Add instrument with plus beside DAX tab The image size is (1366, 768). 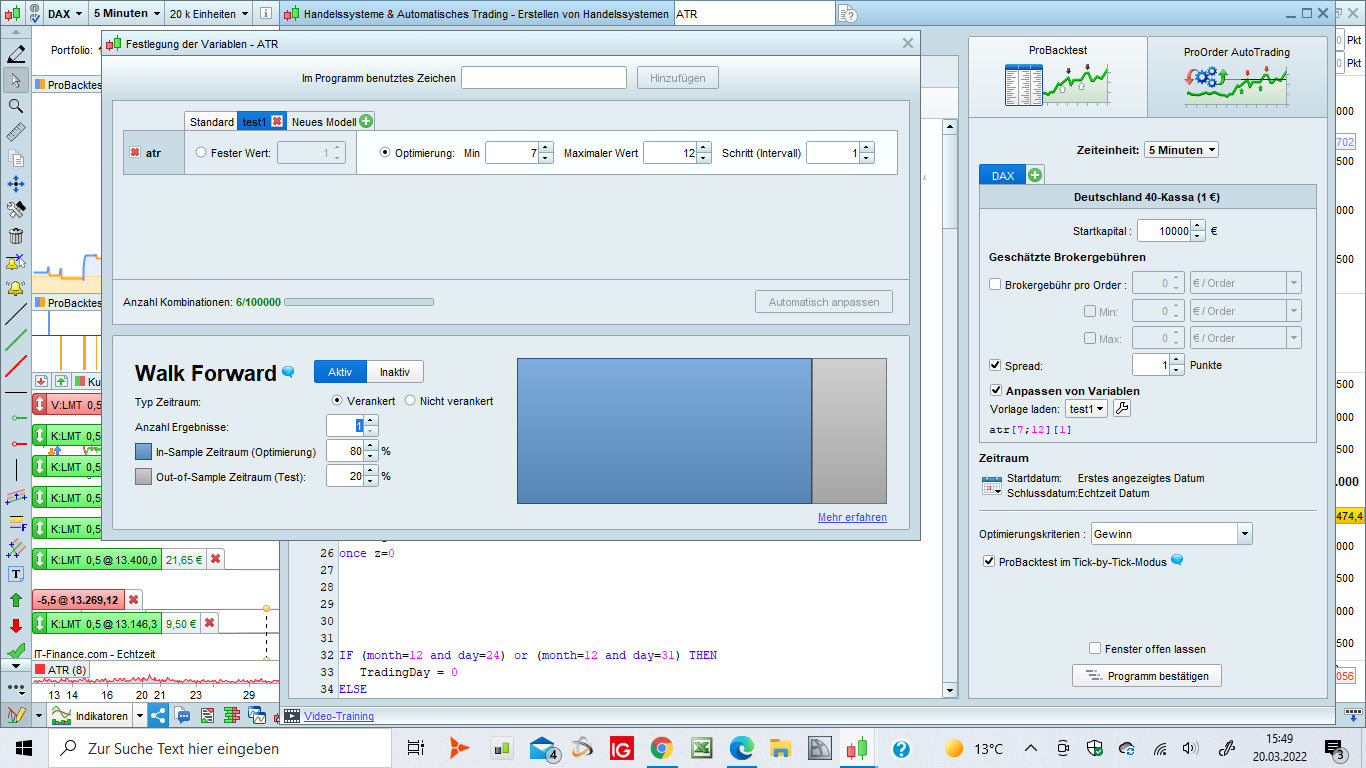pyautogui.click(x=1035, y=175)
